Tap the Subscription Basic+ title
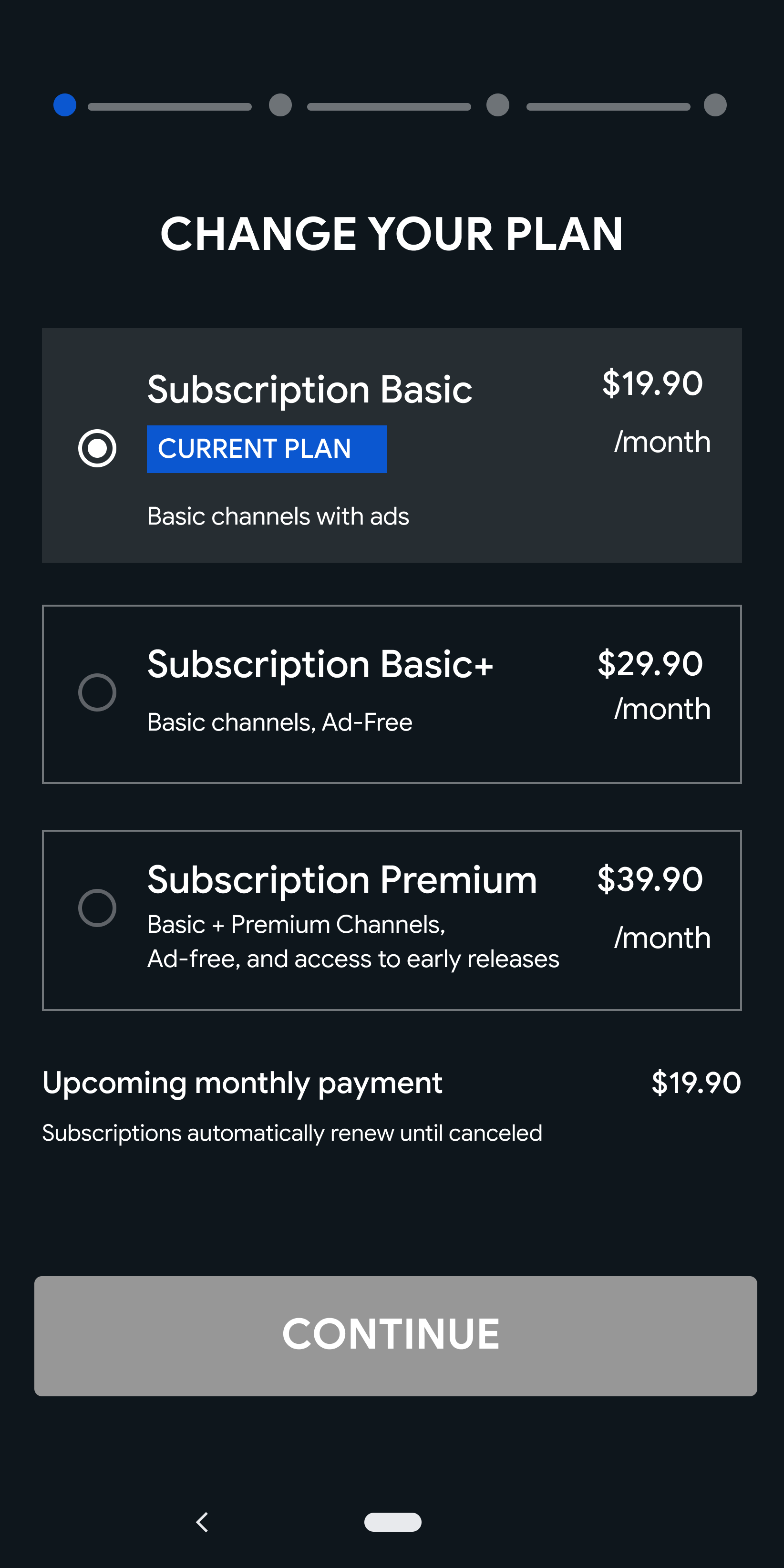 pos(320,664)
